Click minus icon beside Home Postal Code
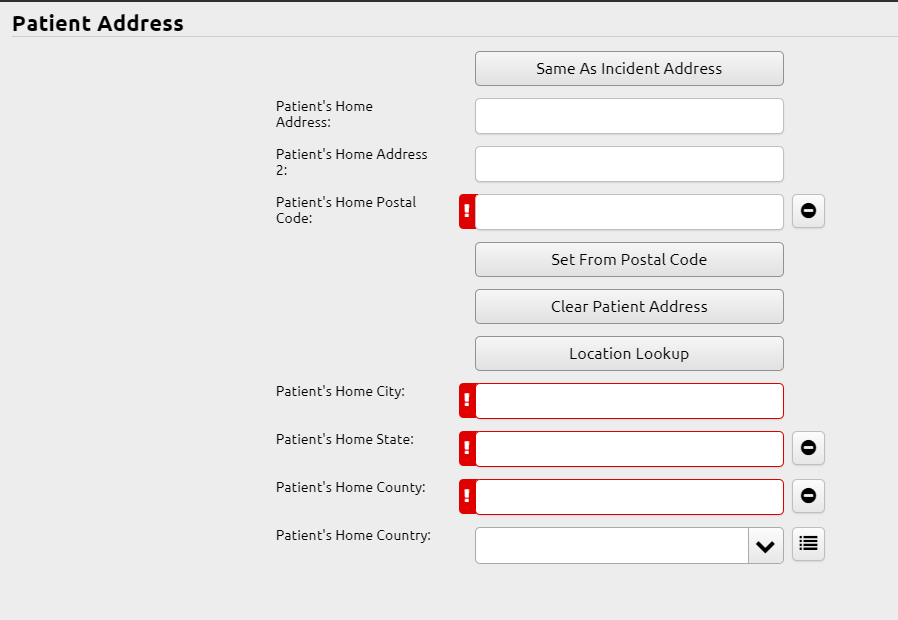The width and height of the screenshot is (898, 620). (x=808, y=211)
